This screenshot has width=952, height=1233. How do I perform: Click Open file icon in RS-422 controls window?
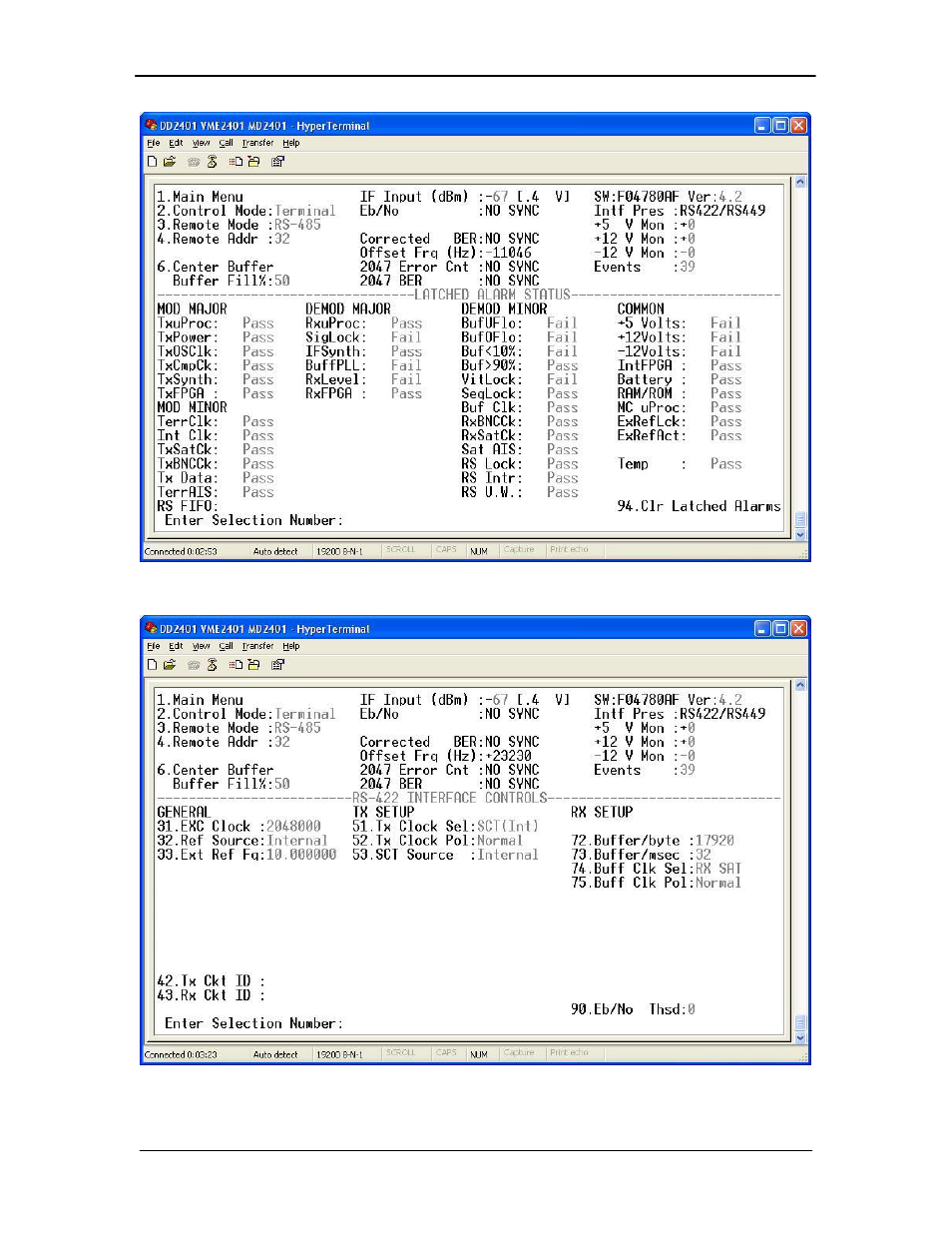click(170, 664)
